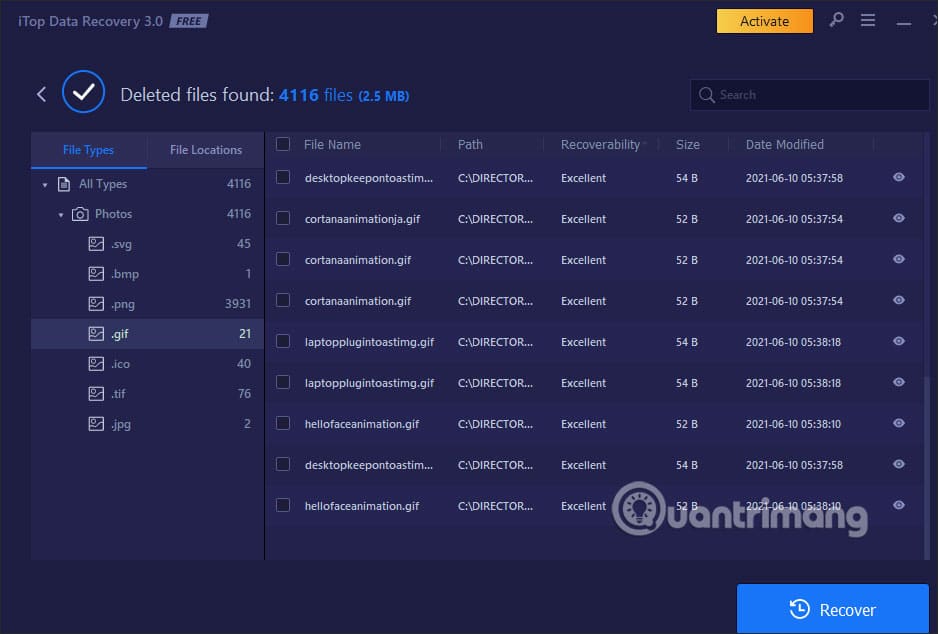Click the .gif image type icon
Image resolution: width=938 pixels, height=634 pixels.
(96, 333)
